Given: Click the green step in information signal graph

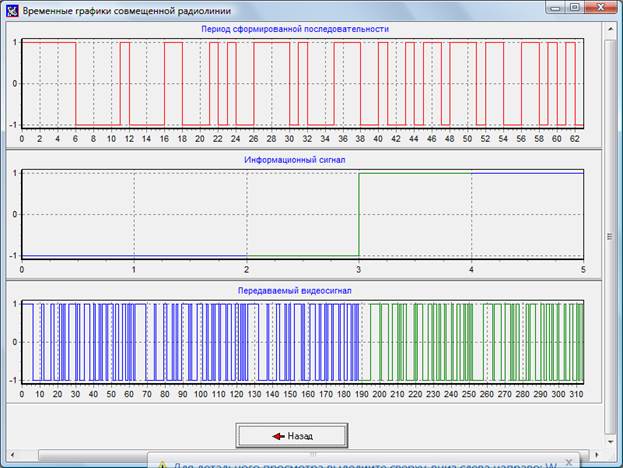Looking at the screenshot, I should click(x=359, y=213).
